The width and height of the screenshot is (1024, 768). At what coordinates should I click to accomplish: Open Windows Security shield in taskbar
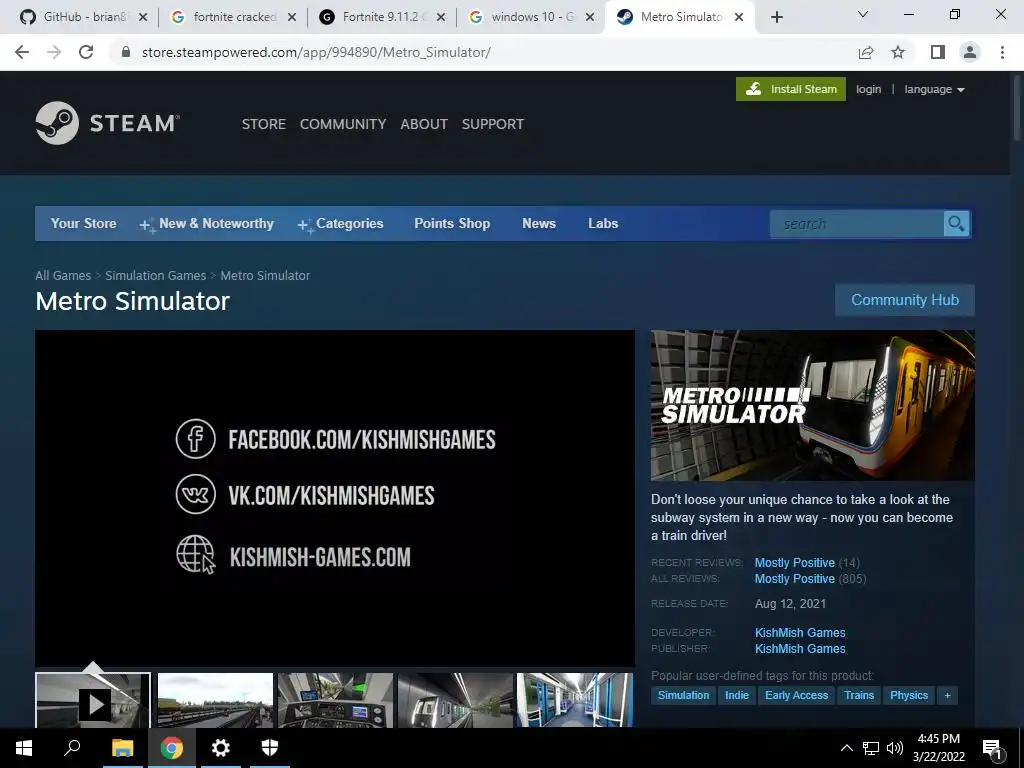(270, 748)
